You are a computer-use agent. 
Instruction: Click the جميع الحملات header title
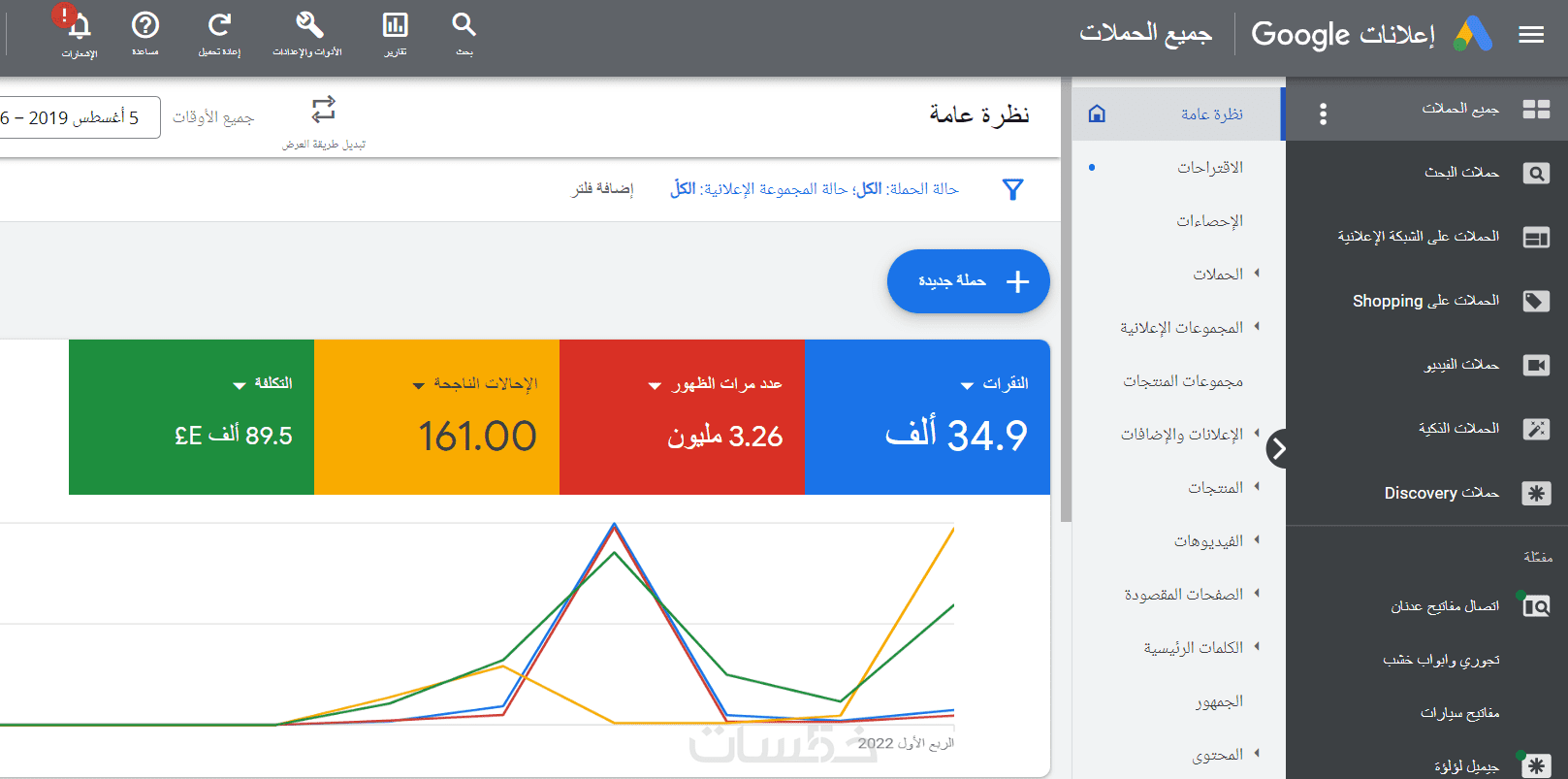coord(1145,33)
